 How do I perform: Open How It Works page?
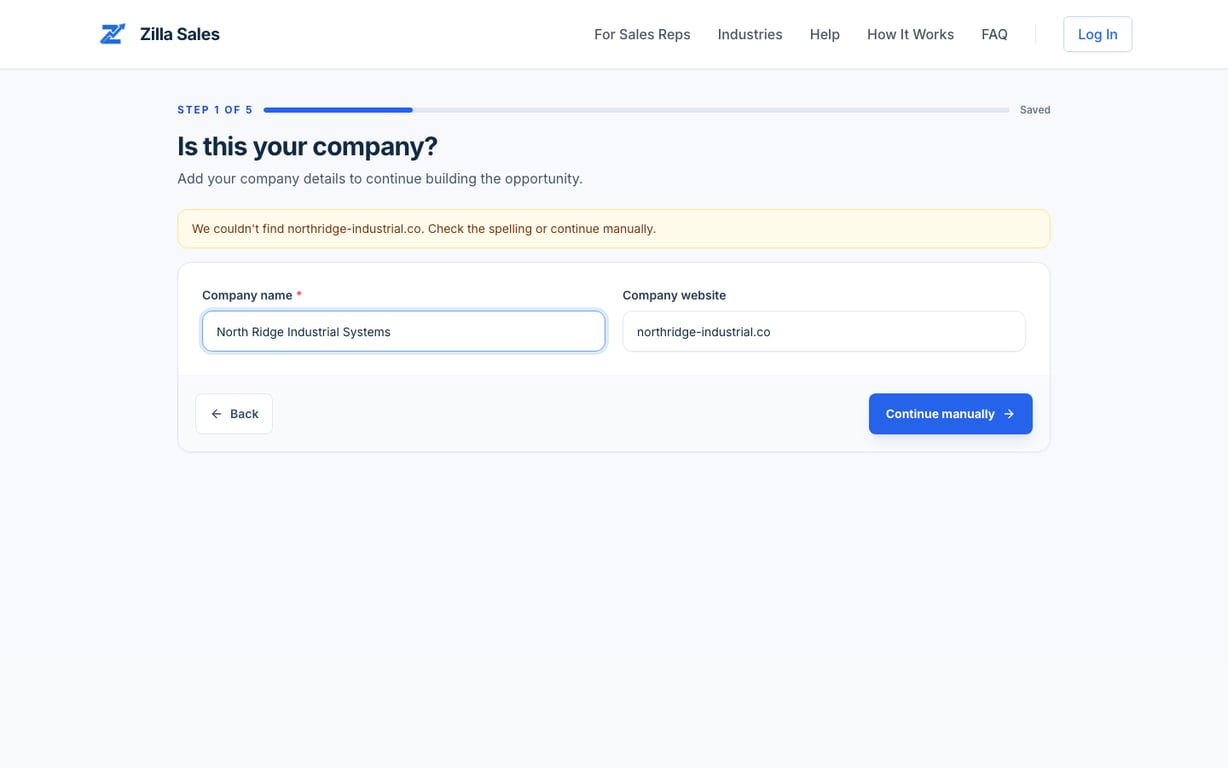(910, 34)
